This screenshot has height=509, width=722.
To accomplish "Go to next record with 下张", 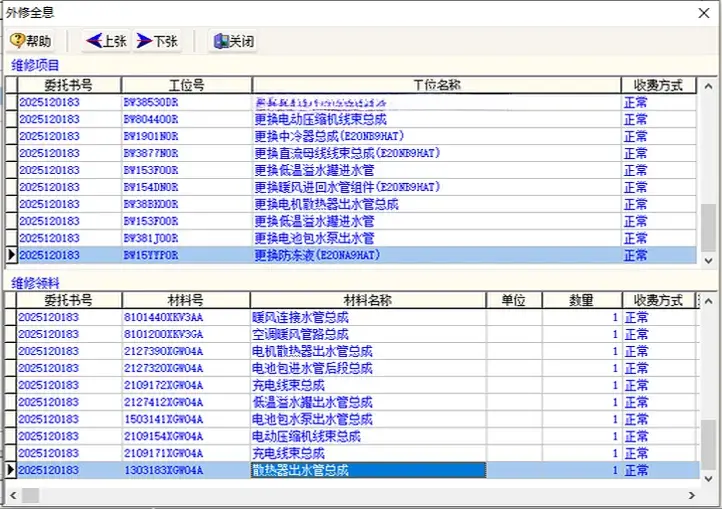I will pyautogui.click(x=157, y=41).
